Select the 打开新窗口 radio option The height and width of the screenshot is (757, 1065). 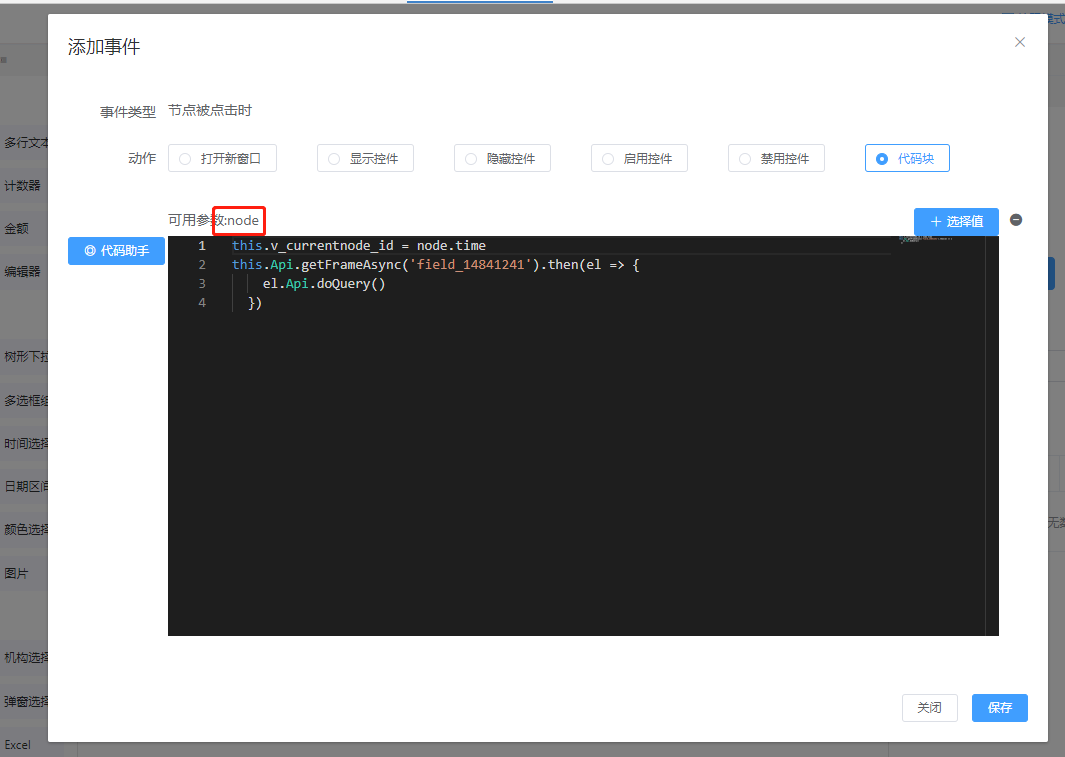click(222, 158)
